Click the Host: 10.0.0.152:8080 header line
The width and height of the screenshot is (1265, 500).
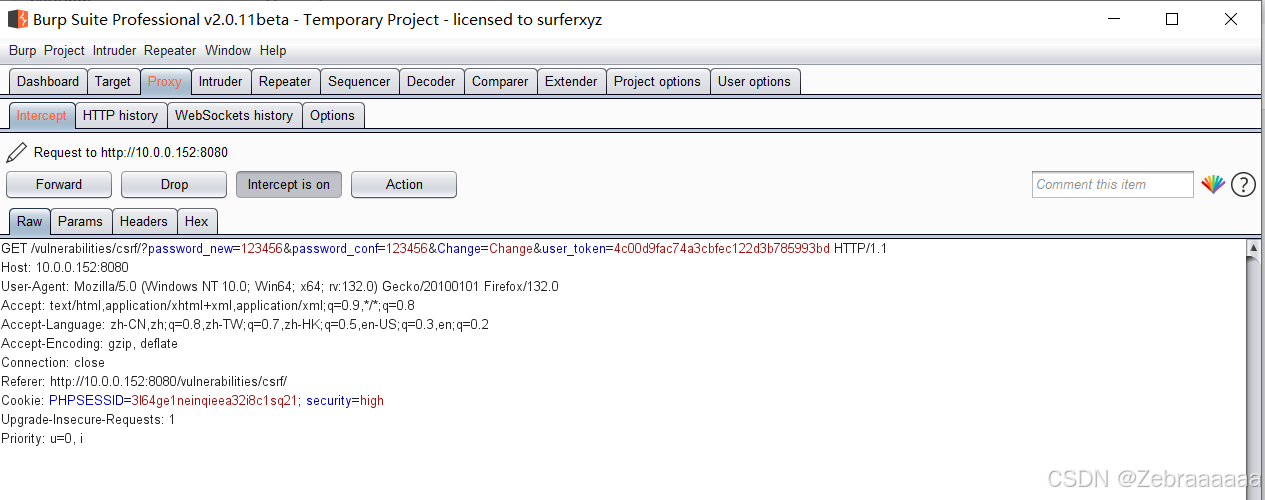click(x=65, y=268)
